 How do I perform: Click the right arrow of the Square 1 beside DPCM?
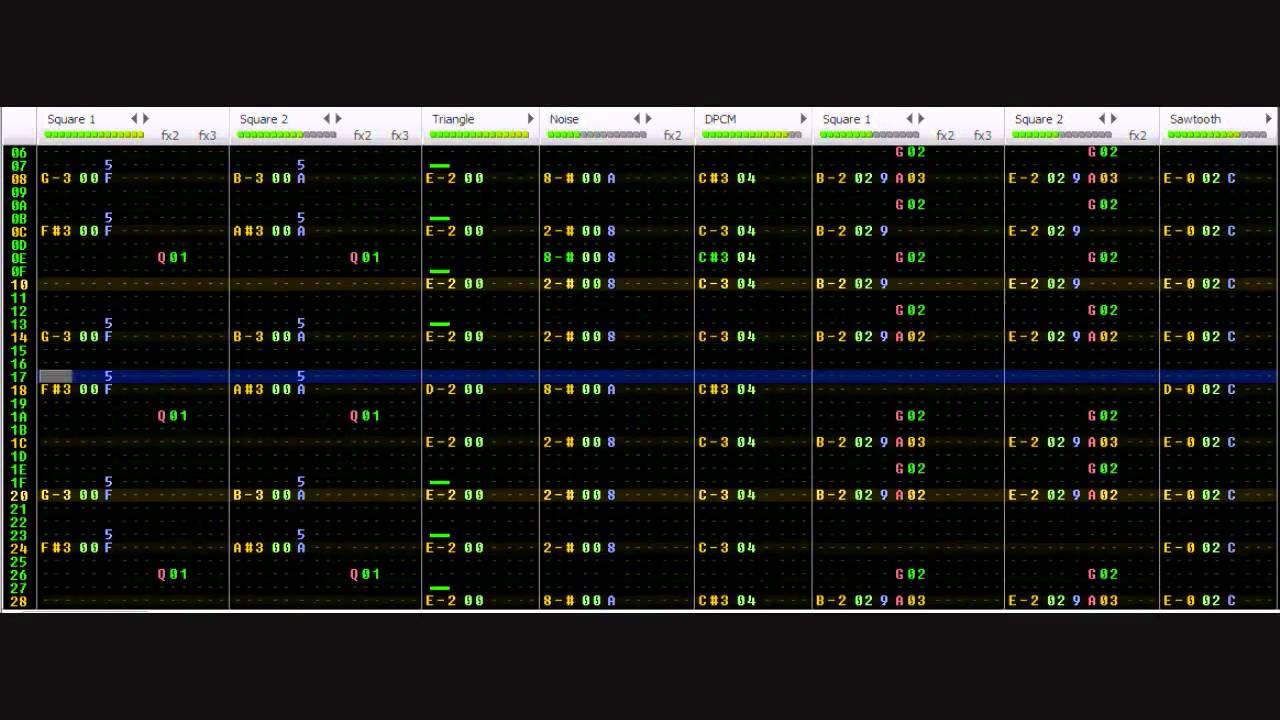click(x=921, y=119)
